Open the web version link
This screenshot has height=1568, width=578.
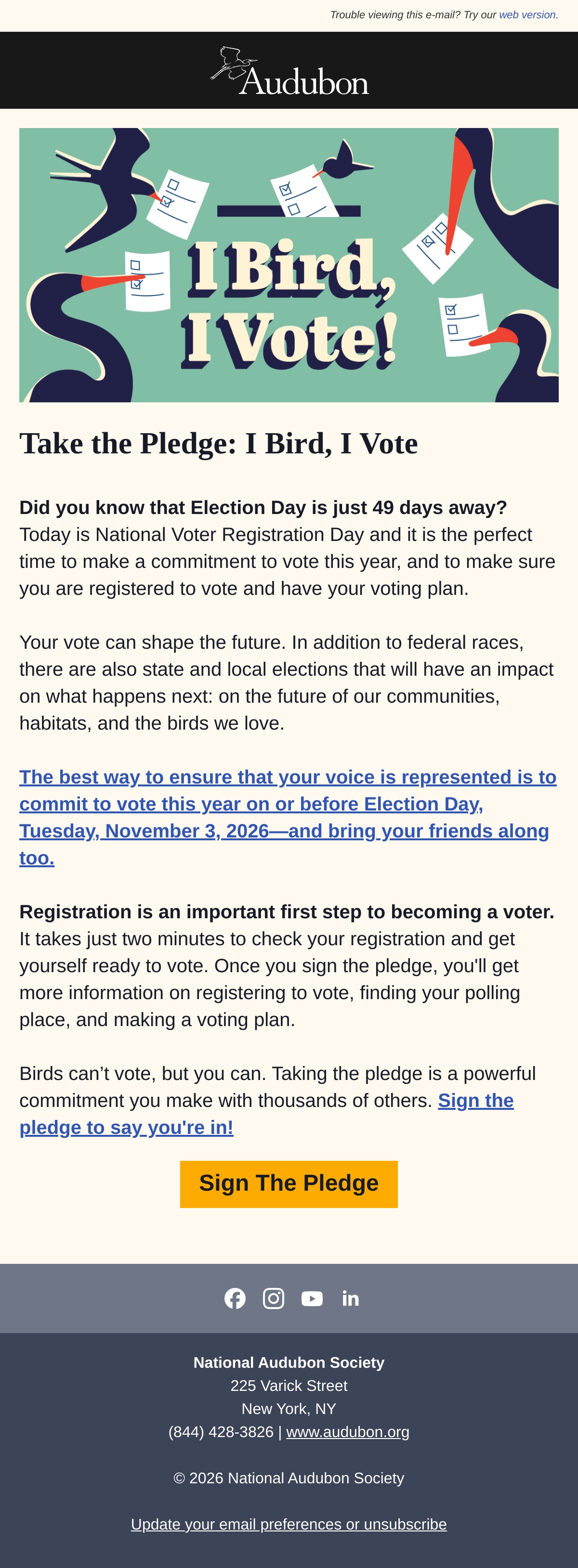coord(527,14)
